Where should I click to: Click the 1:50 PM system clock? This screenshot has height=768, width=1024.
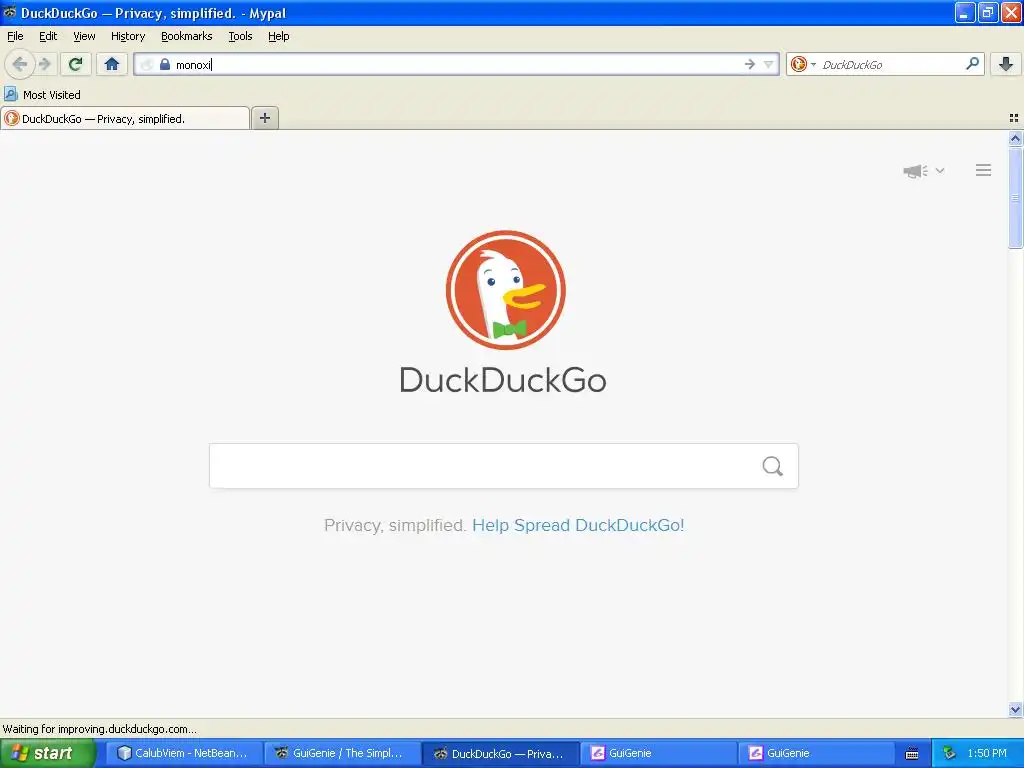click(987, 753)
